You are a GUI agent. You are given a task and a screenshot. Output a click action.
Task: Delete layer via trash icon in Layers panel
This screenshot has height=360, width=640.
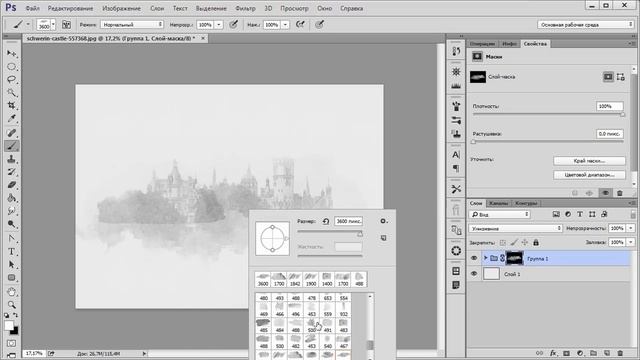[620, 353]
